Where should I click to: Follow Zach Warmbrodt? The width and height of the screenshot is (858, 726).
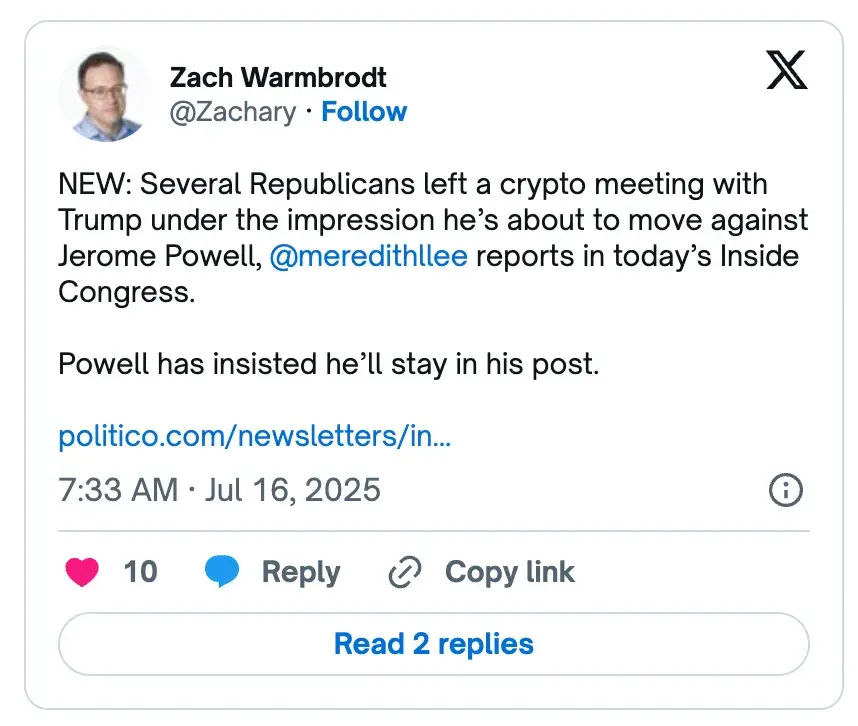point(364,111)
